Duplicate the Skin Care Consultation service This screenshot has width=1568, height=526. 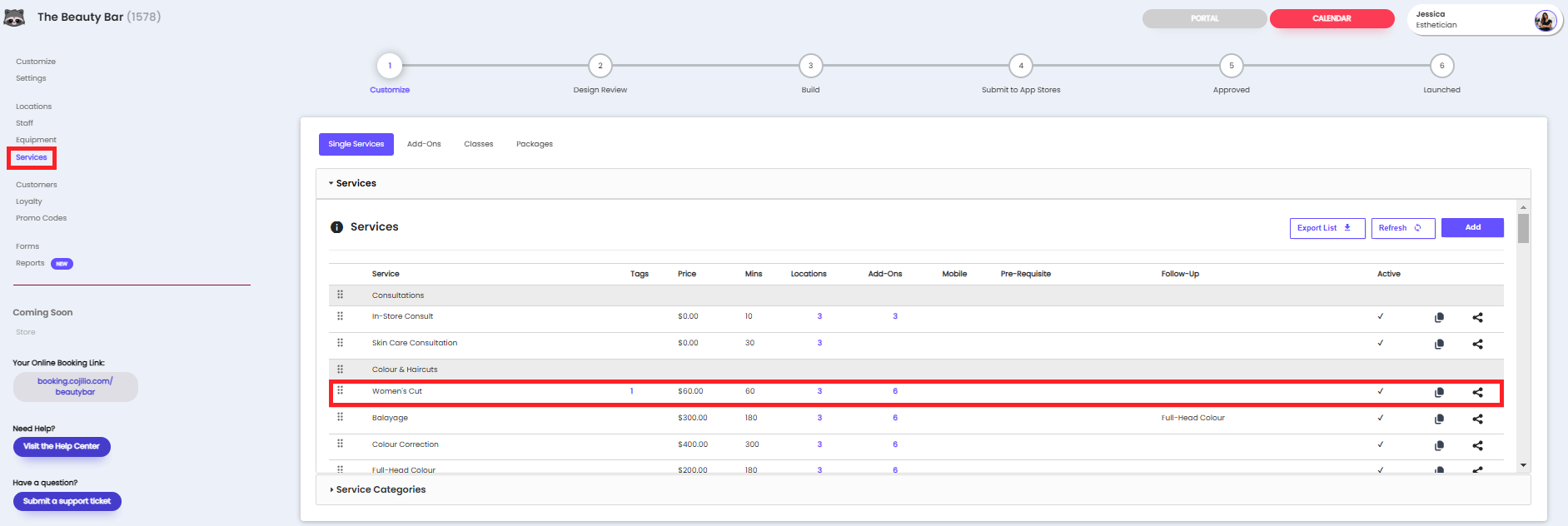click(x=1439, y=344)
